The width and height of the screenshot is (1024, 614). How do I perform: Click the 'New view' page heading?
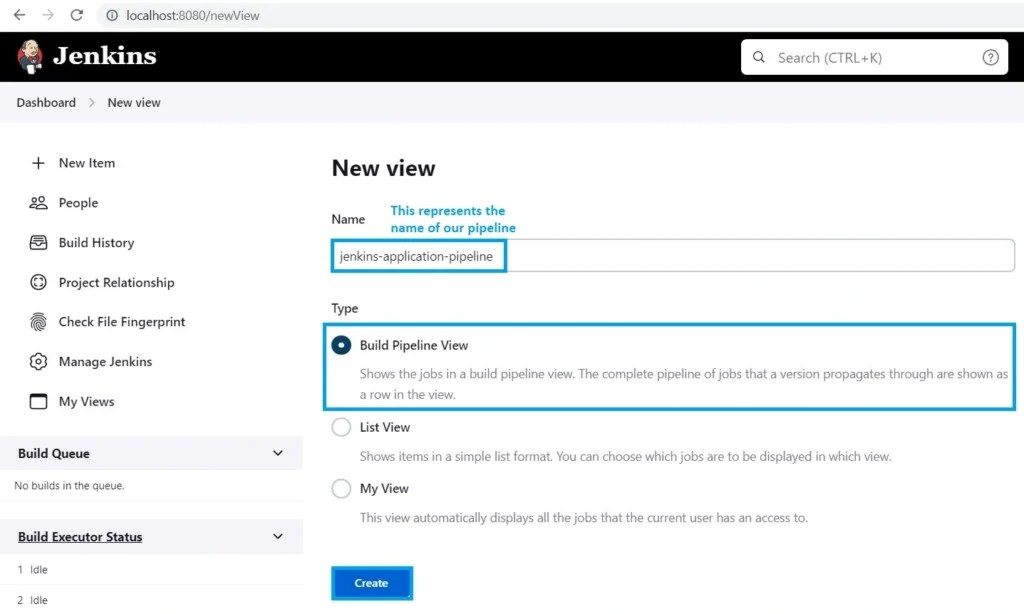click(x=383, y=168)
